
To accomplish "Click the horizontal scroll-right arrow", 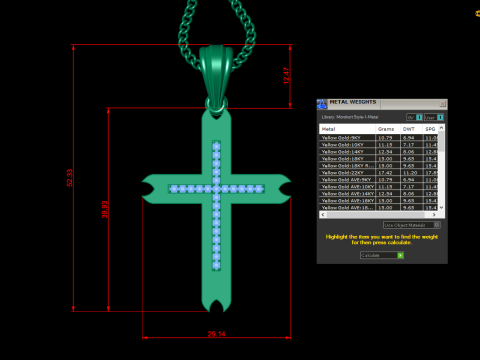I will pos(434,215).
